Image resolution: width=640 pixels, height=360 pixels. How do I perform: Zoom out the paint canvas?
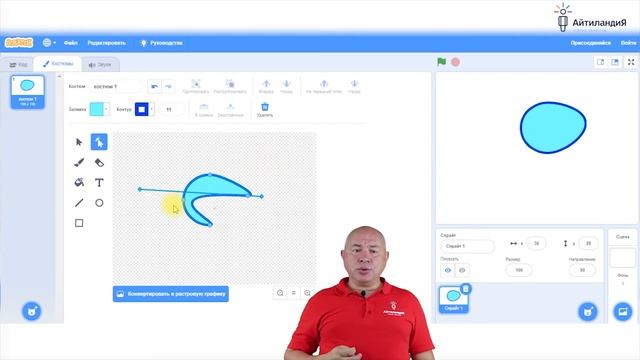click(x=280, y=293)
